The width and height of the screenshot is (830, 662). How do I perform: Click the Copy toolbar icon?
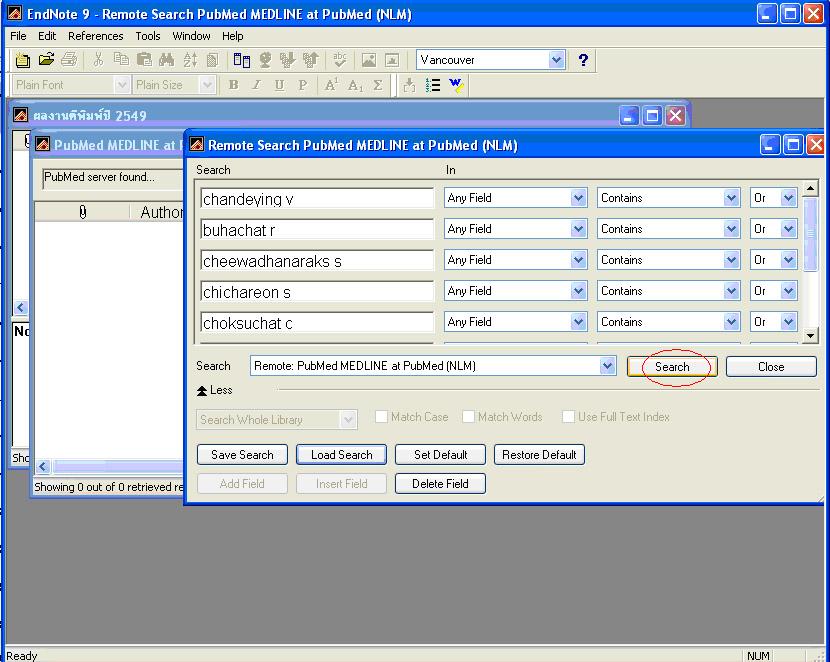(121, 59)
